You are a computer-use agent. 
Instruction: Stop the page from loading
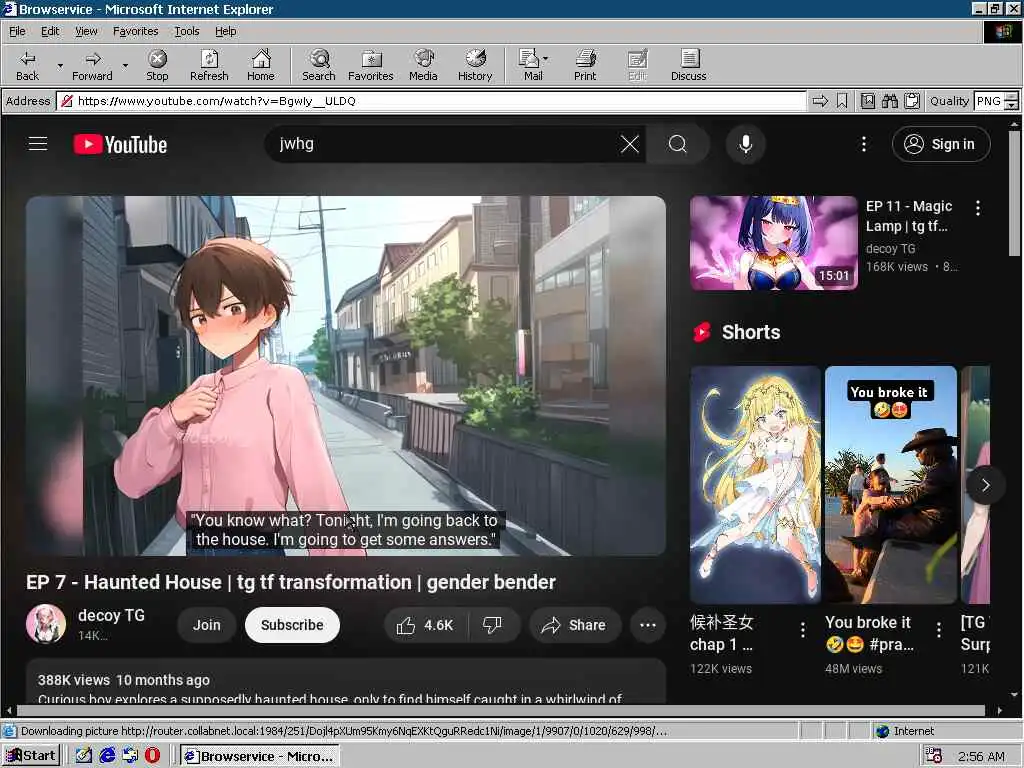(157, 65)
